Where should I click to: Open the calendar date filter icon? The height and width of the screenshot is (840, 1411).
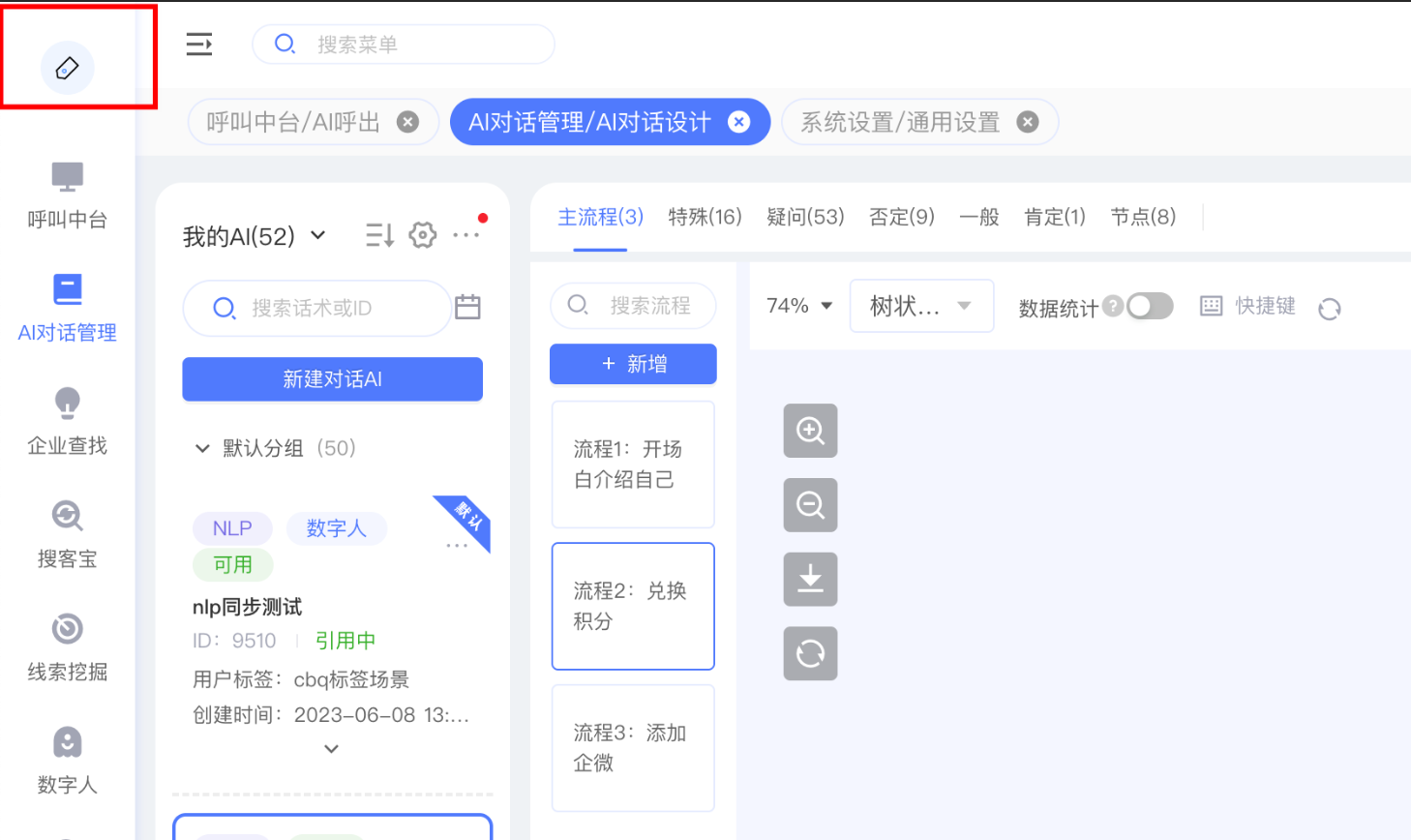[x=467, y=308]
